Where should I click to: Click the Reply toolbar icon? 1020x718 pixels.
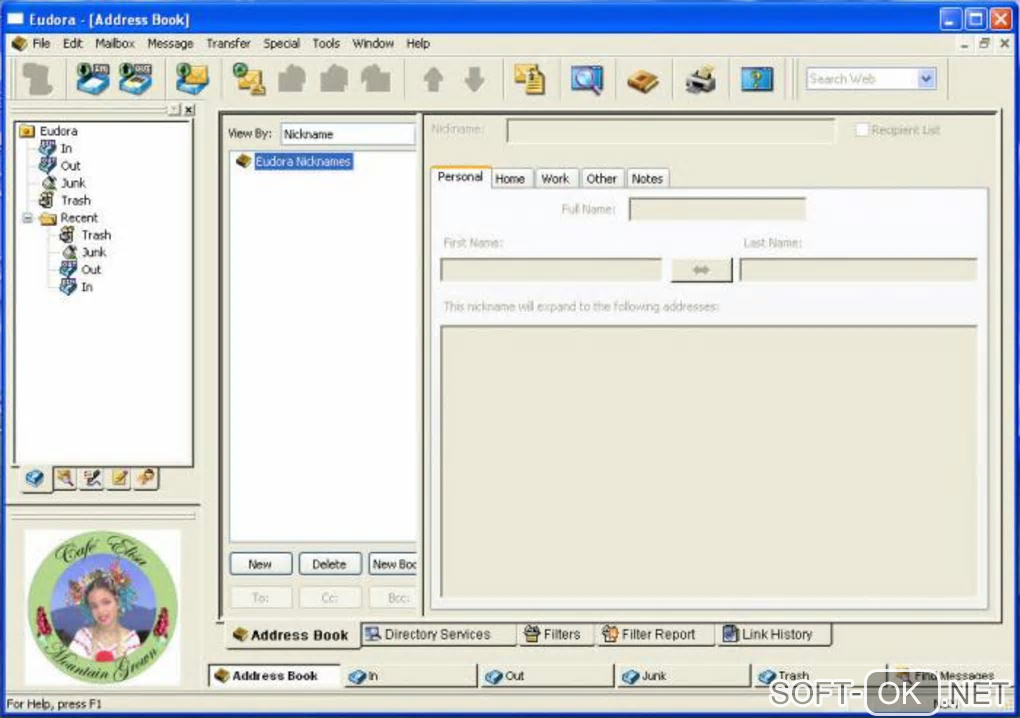291,79
